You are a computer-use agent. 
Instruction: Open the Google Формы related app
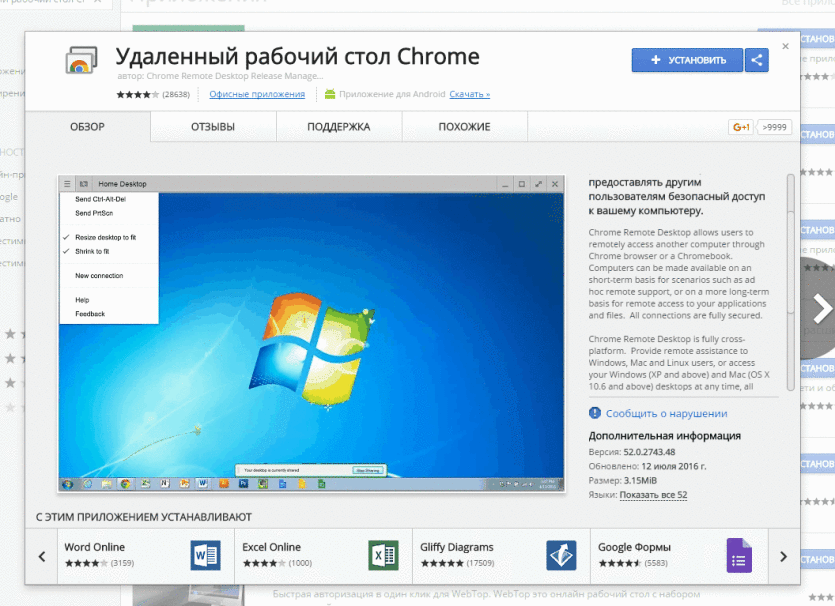[679, 556]
